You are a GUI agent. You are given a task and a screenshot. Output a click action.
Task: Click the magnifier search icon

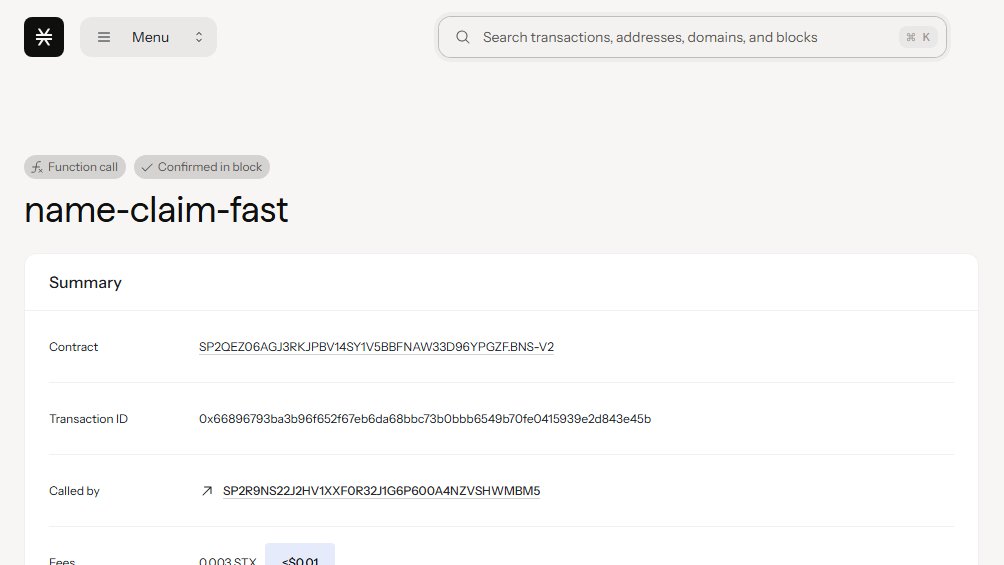point(462,37)
